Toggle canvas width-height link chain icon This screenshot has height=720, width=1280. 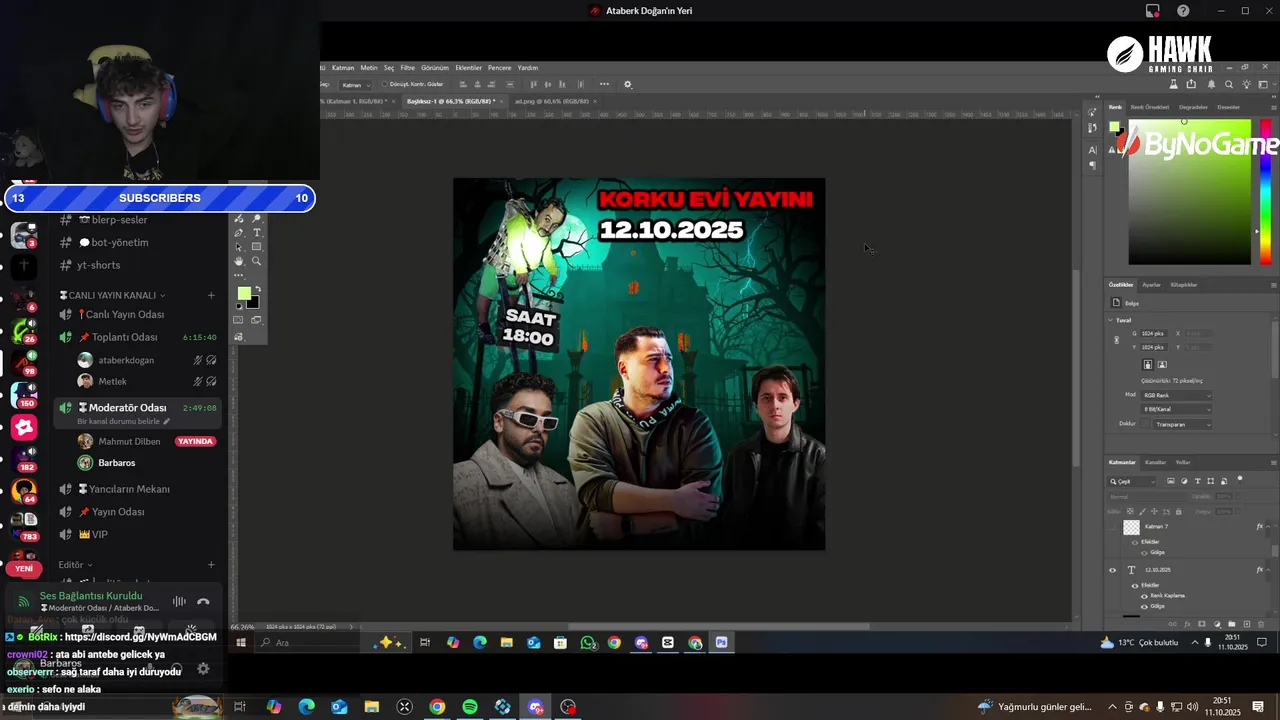[x=1117, y=340]
